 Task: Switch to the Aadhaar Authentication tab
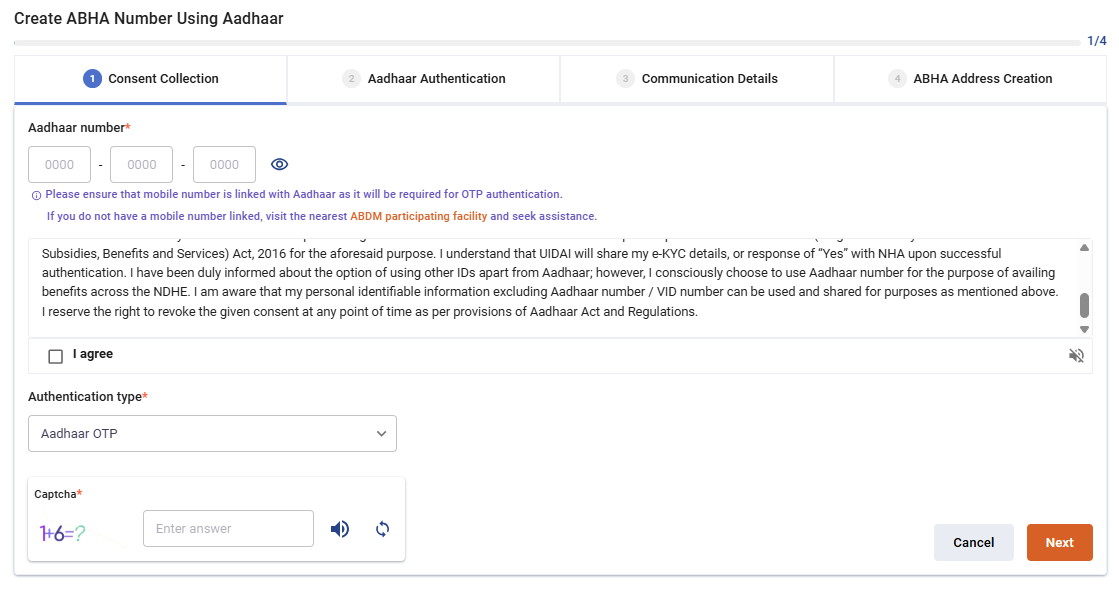423,78
